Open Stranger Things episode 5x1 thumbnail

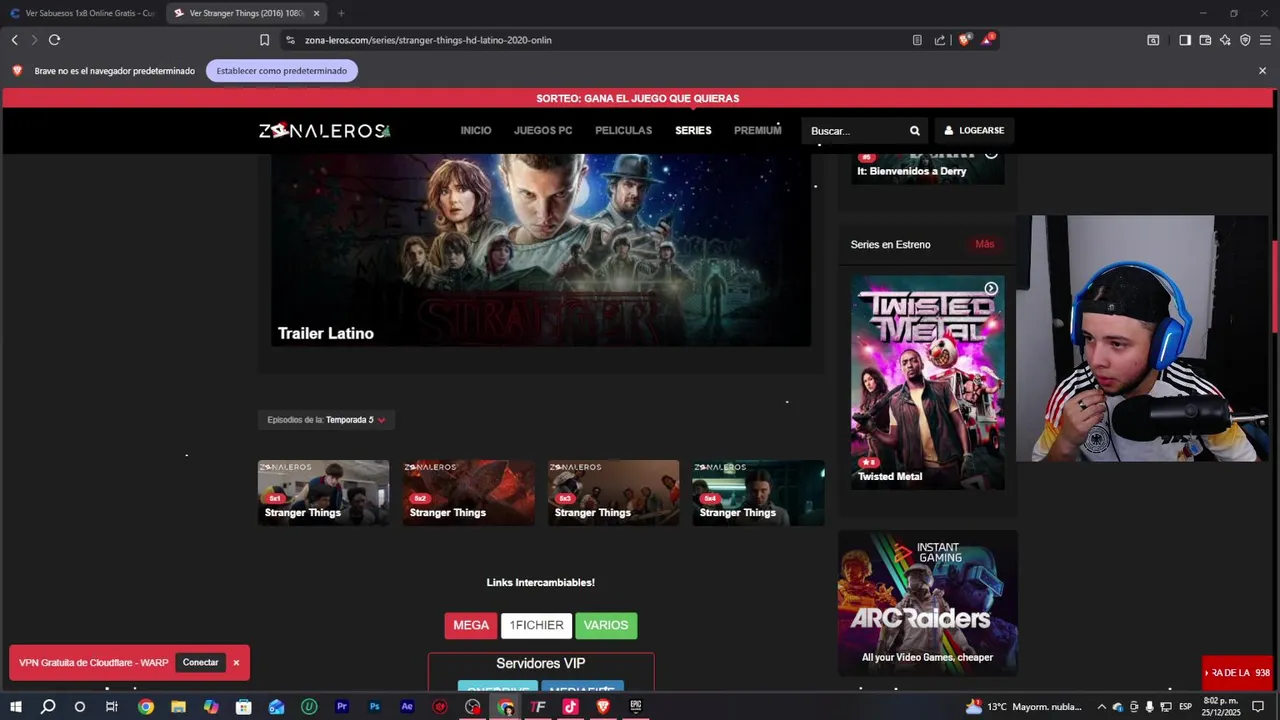coord(323,493)
